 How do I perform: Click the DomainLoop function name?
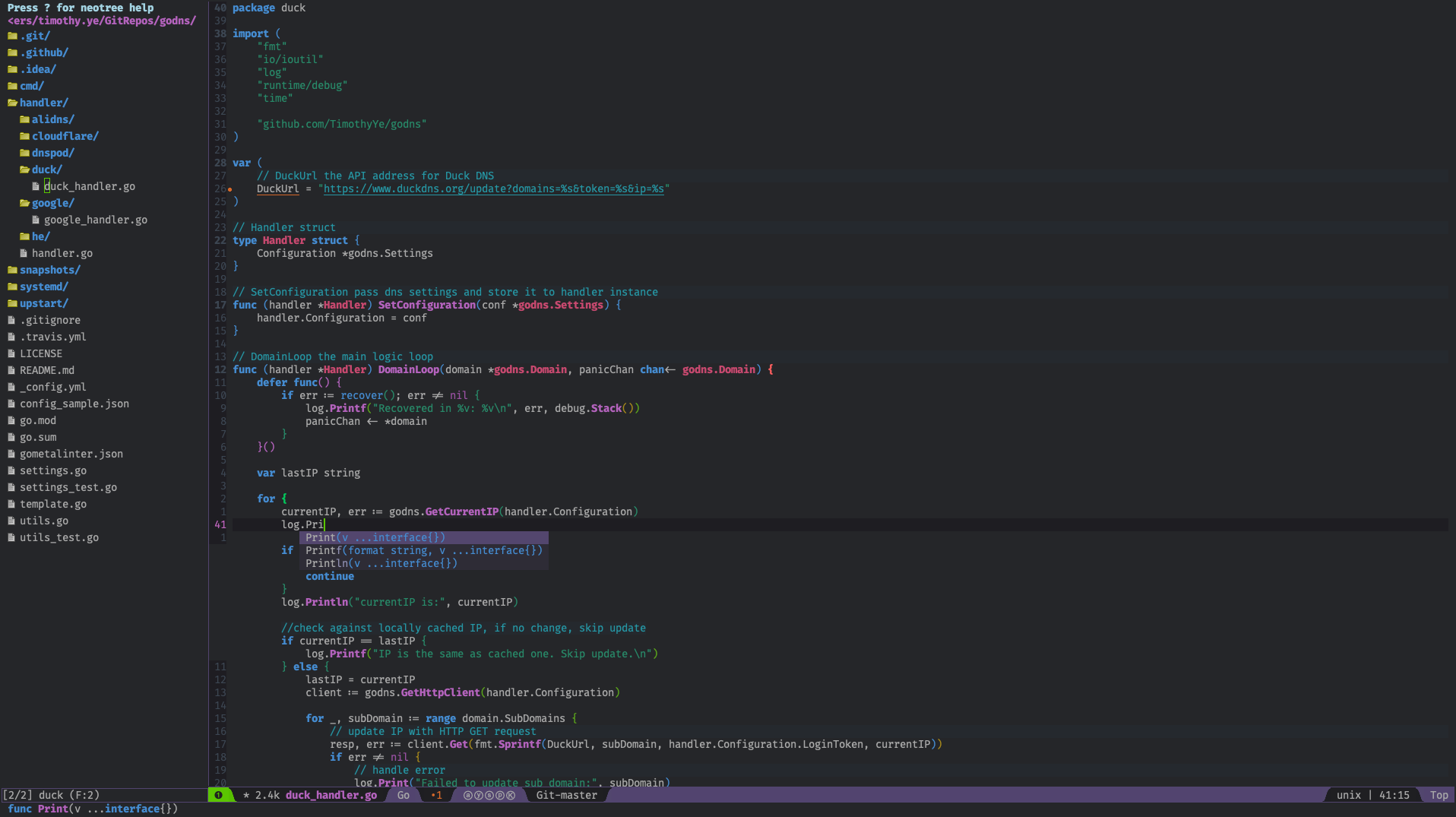click(x=409, y=369)
